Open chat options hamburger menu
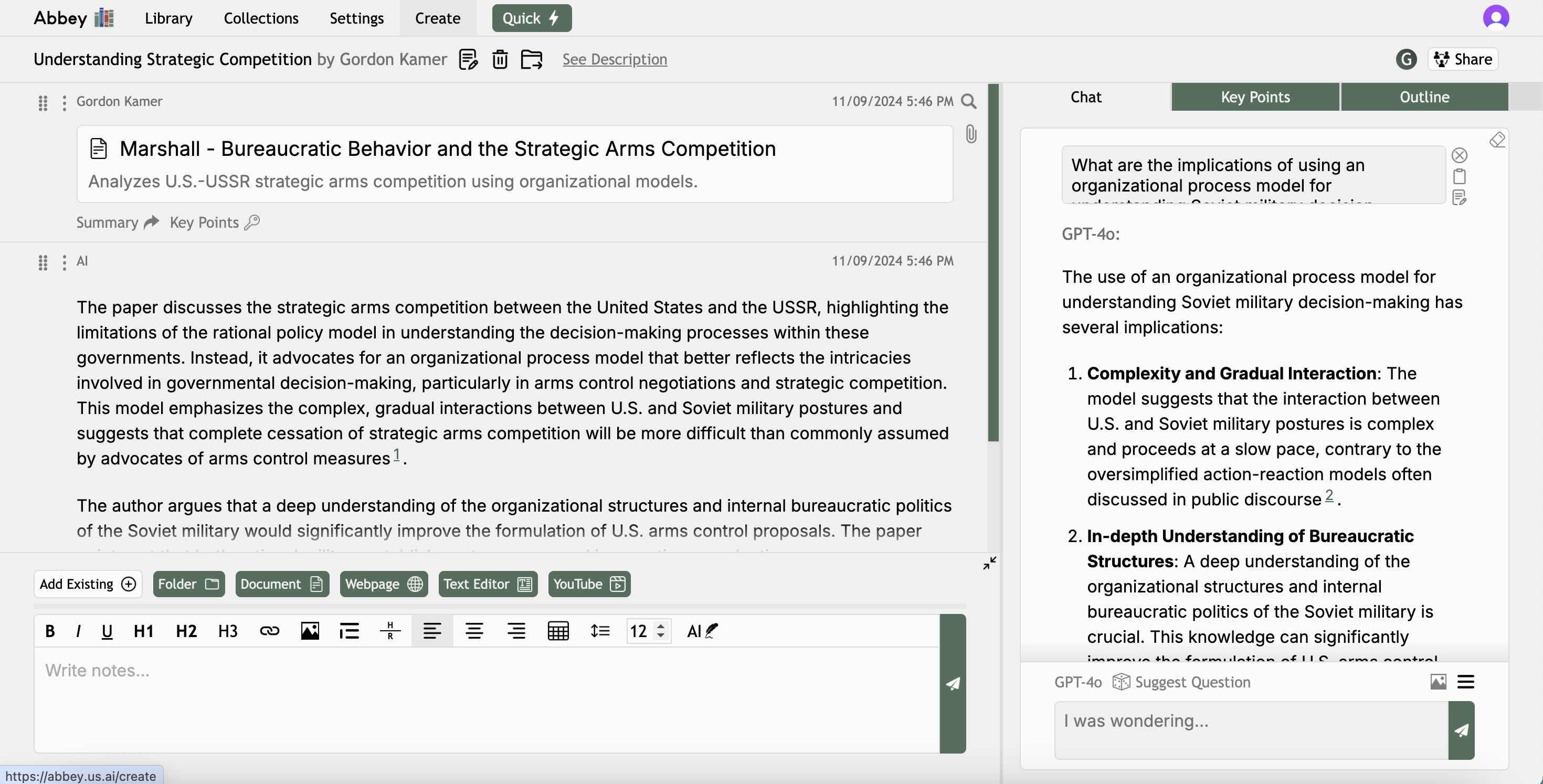Image resolution: width=1543 pixels, height=784 pixels. 1465,682
